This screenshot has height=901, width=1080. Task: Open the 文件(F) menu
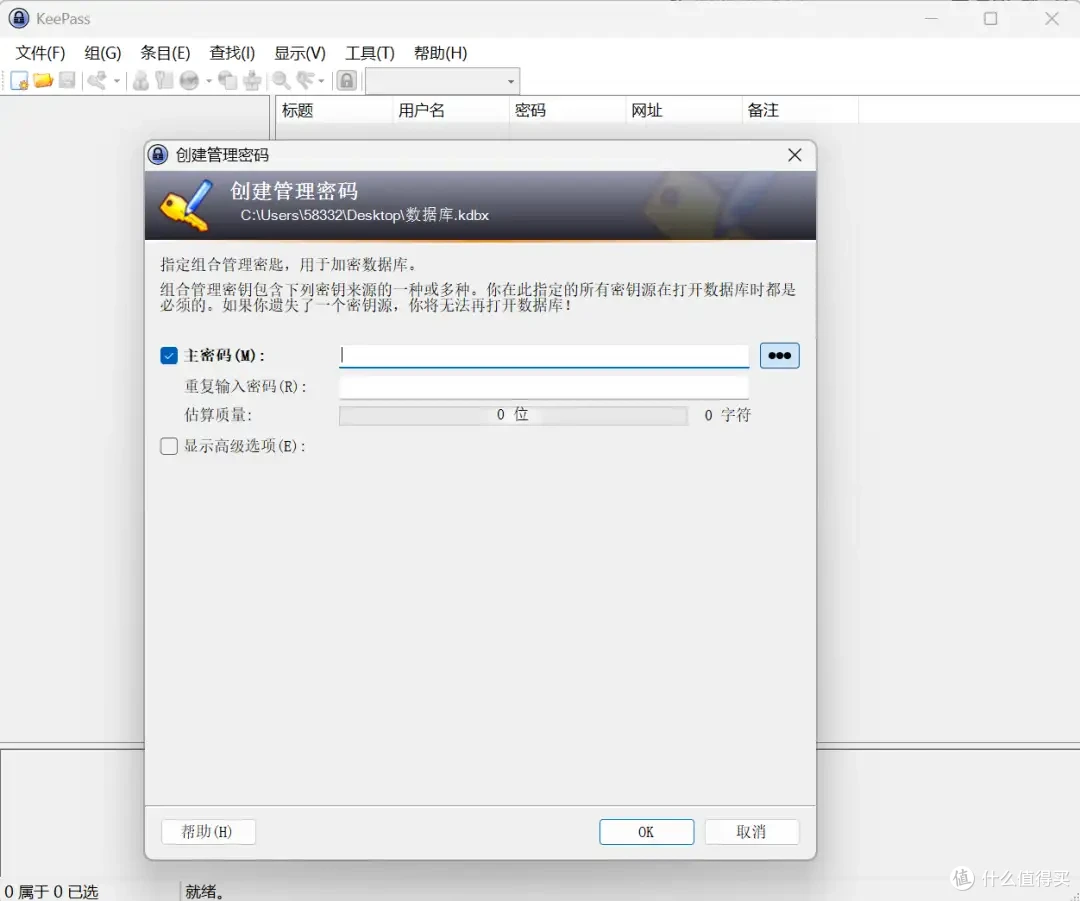(x=41, y=53)
